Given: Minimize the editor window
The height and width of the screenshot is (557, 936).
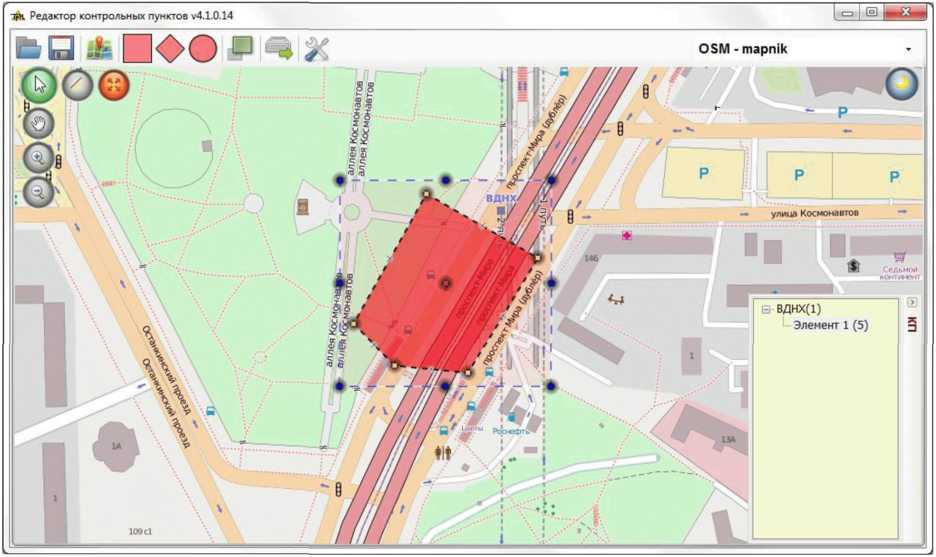Looking at the screenshot, I should (x=848, y=12).
